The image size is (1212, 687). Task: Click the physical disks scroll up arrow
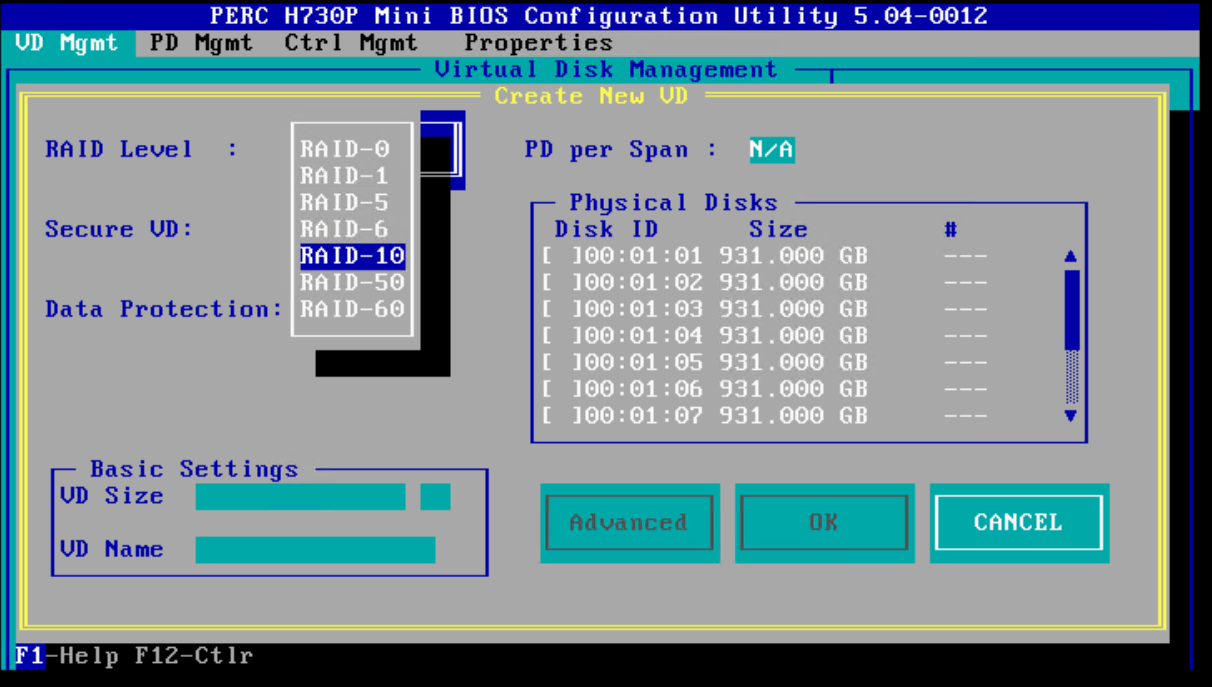pyautogui.click(x=1071, y=256)
